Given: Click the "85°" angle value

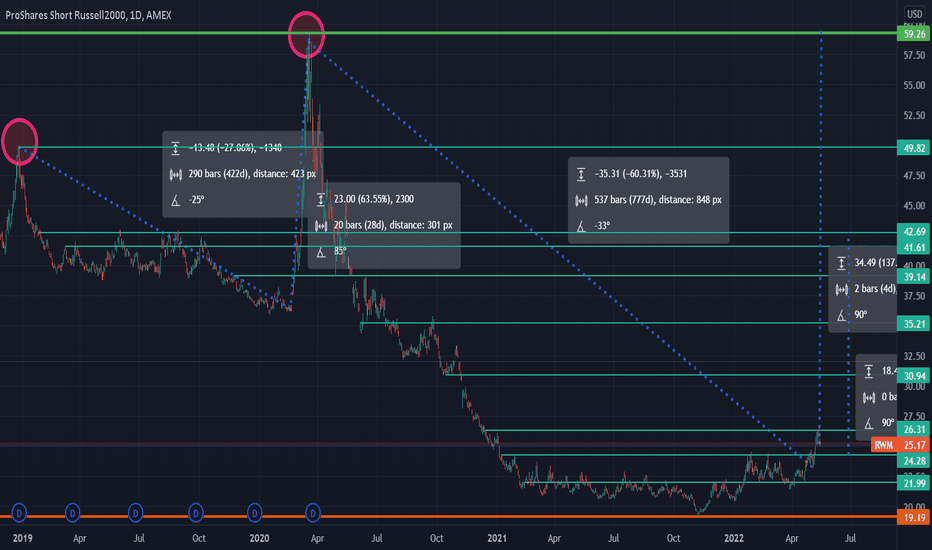Looking at the screenshot, I should click(x=340, y=252).
